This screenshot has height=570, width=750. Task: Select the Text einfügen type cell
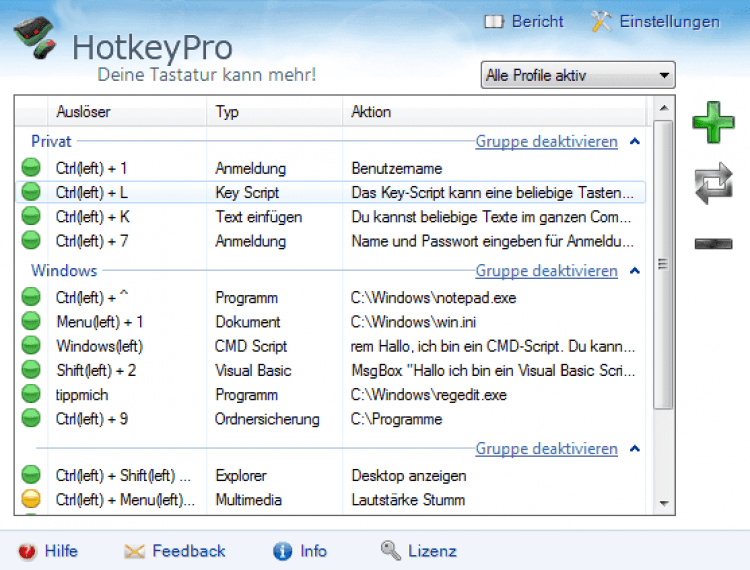(258, 217)
